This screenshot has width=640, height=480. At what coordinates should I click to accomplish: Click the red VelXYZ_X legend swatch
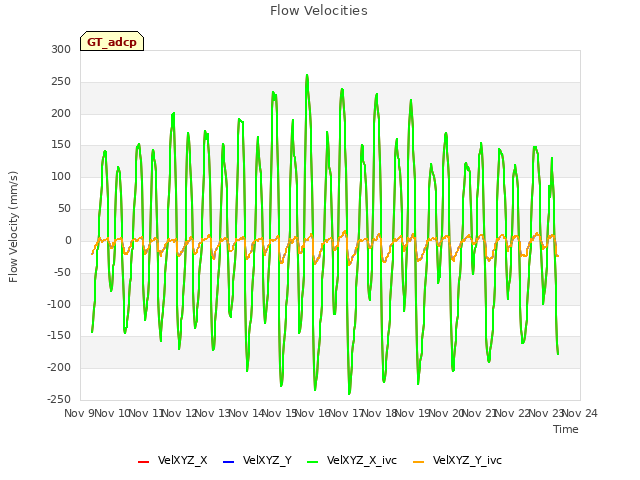tap(143, 462)
